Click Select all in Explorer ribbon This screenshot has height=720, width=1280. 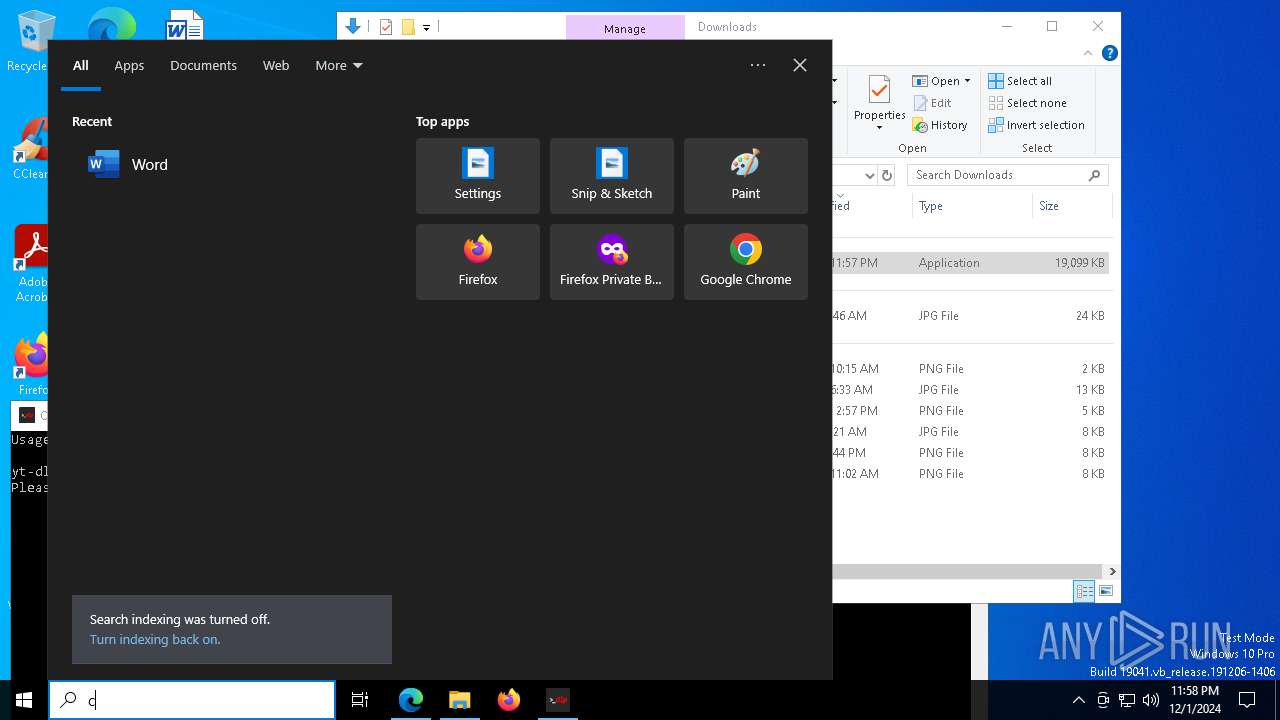[x=1020, y=81]
